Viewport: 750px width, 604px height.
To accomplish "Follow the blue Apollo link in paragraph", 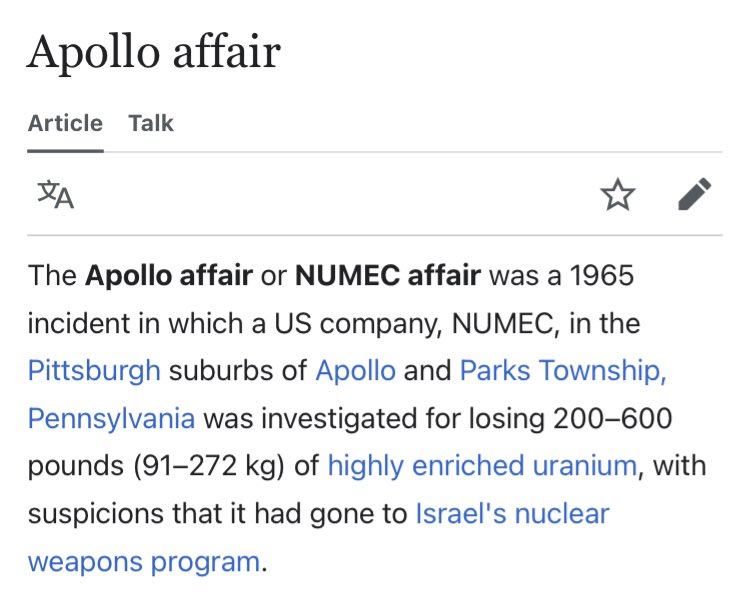I will [355, 371].
